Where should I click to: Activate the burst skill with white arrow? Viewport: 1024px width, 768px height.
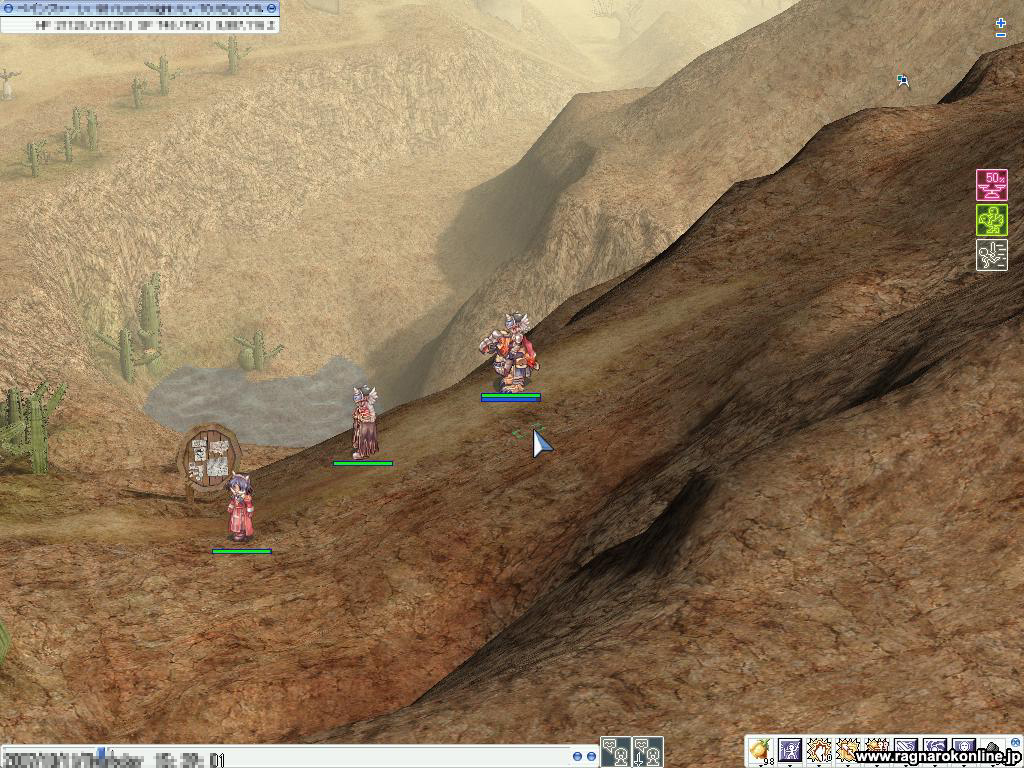(848, 750)
